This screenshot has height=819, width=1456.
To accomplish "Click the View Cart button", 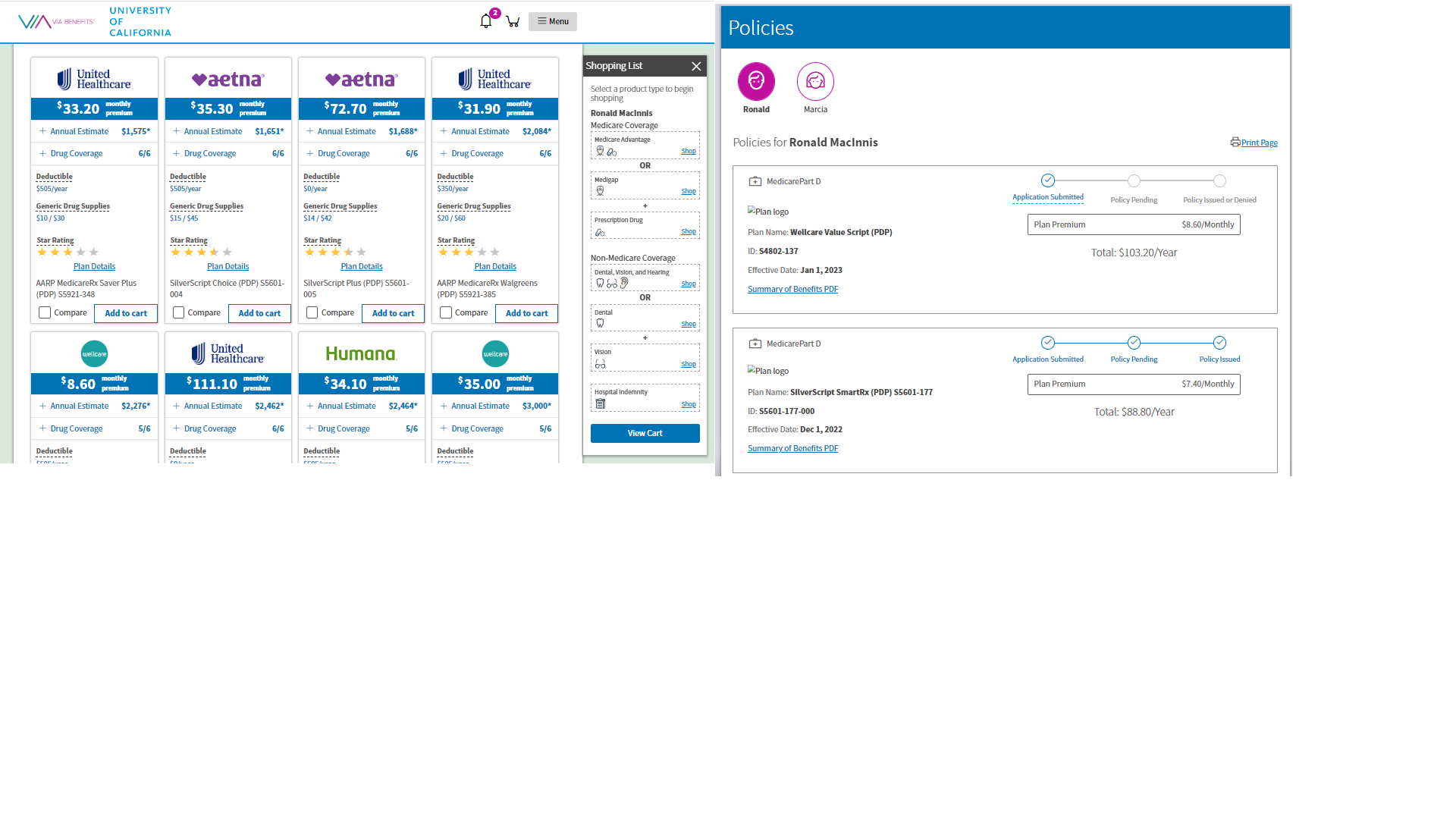I will [645, 433].
